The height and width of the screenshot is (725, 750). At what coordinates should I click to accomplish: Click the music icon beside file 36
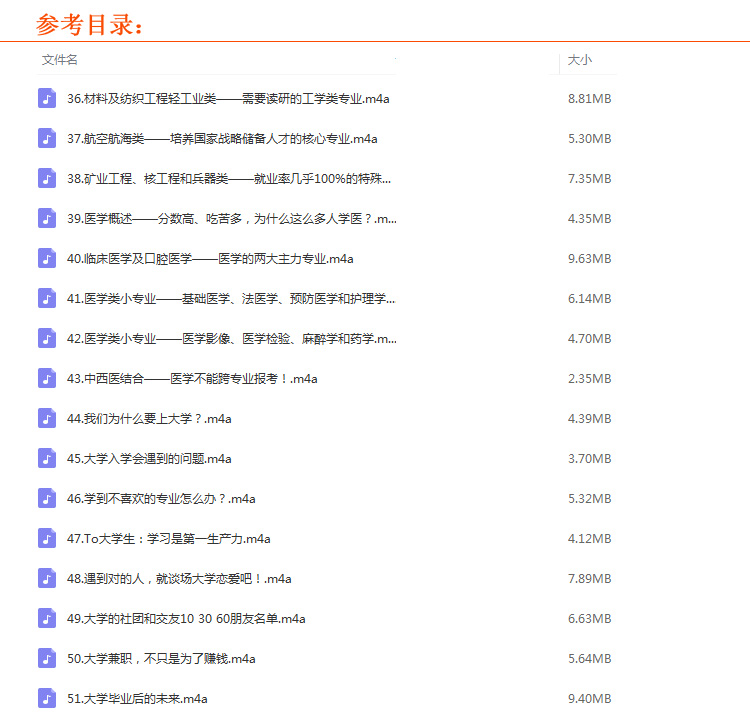[47, 98]
